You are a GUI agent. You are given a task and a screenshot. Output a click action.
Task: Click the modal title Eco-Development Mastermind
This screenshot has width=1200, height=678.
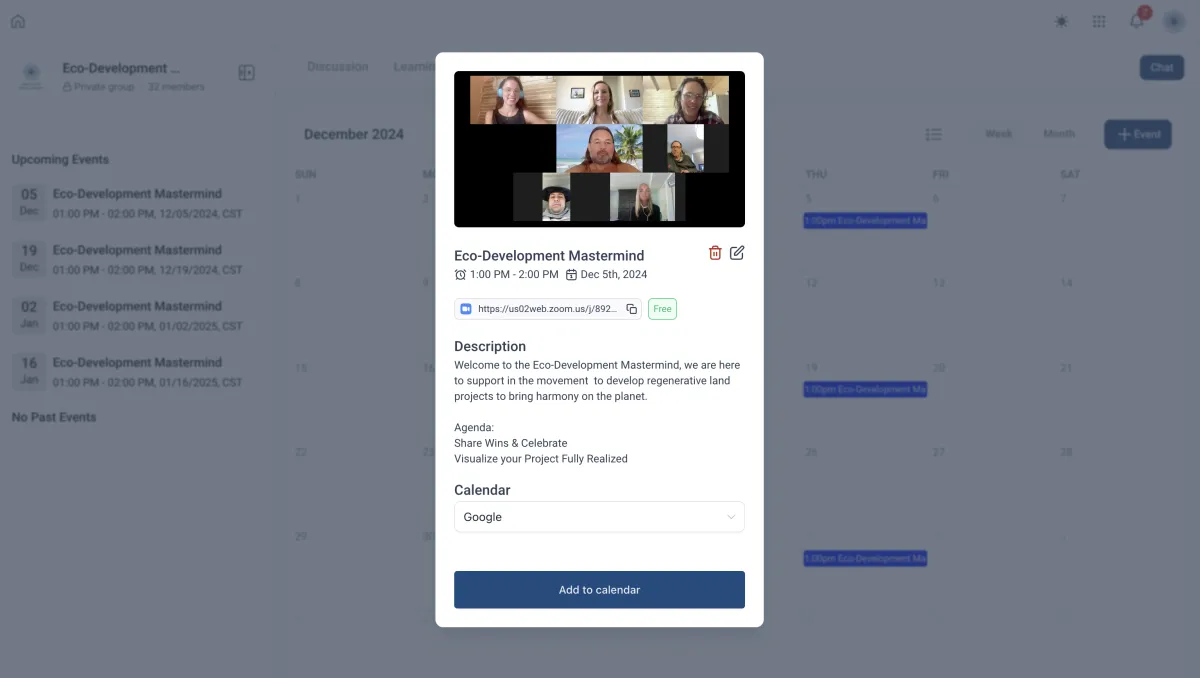pos(549,255)
